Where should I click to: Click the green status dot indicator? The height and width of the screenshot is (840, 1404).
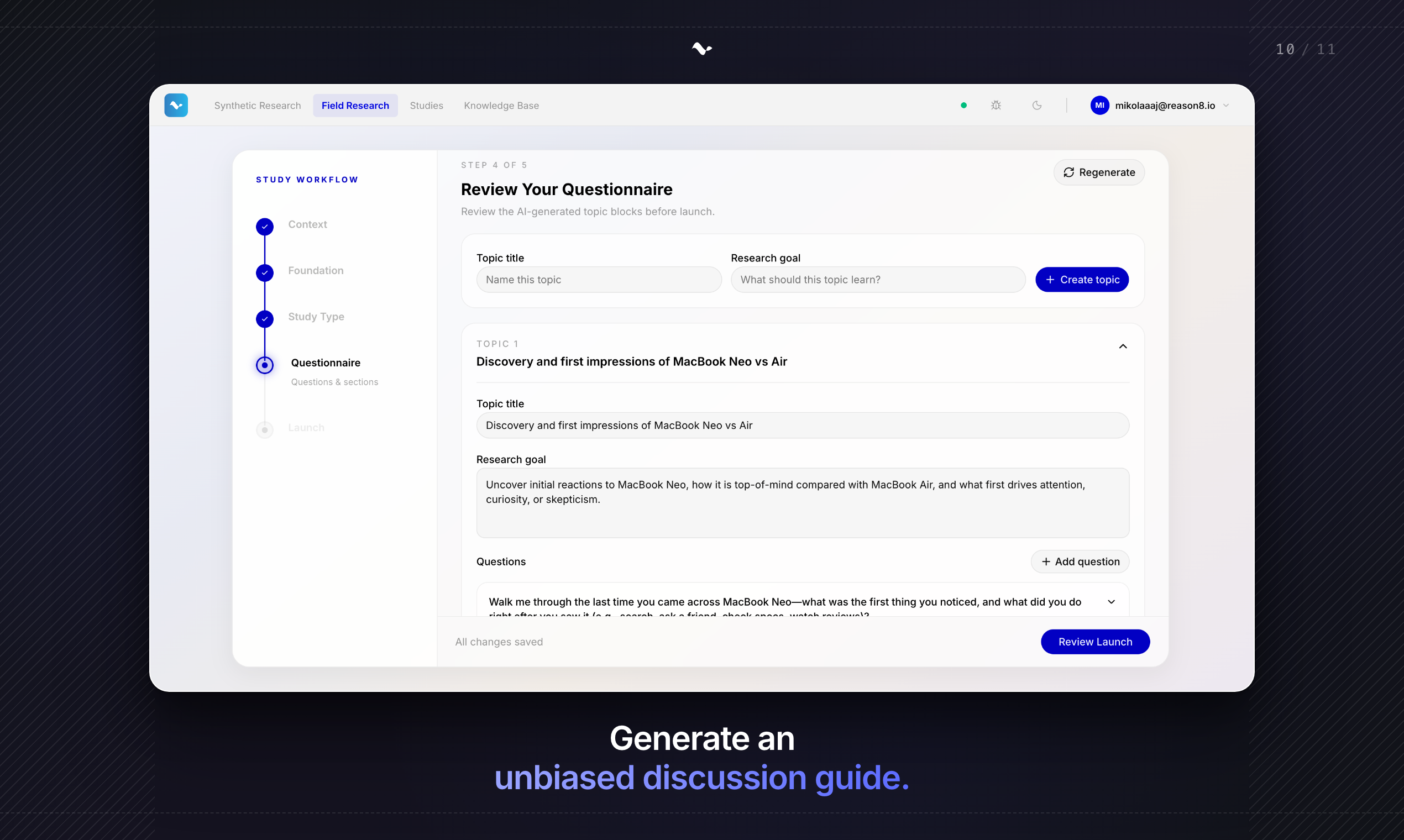click(963, 106)
